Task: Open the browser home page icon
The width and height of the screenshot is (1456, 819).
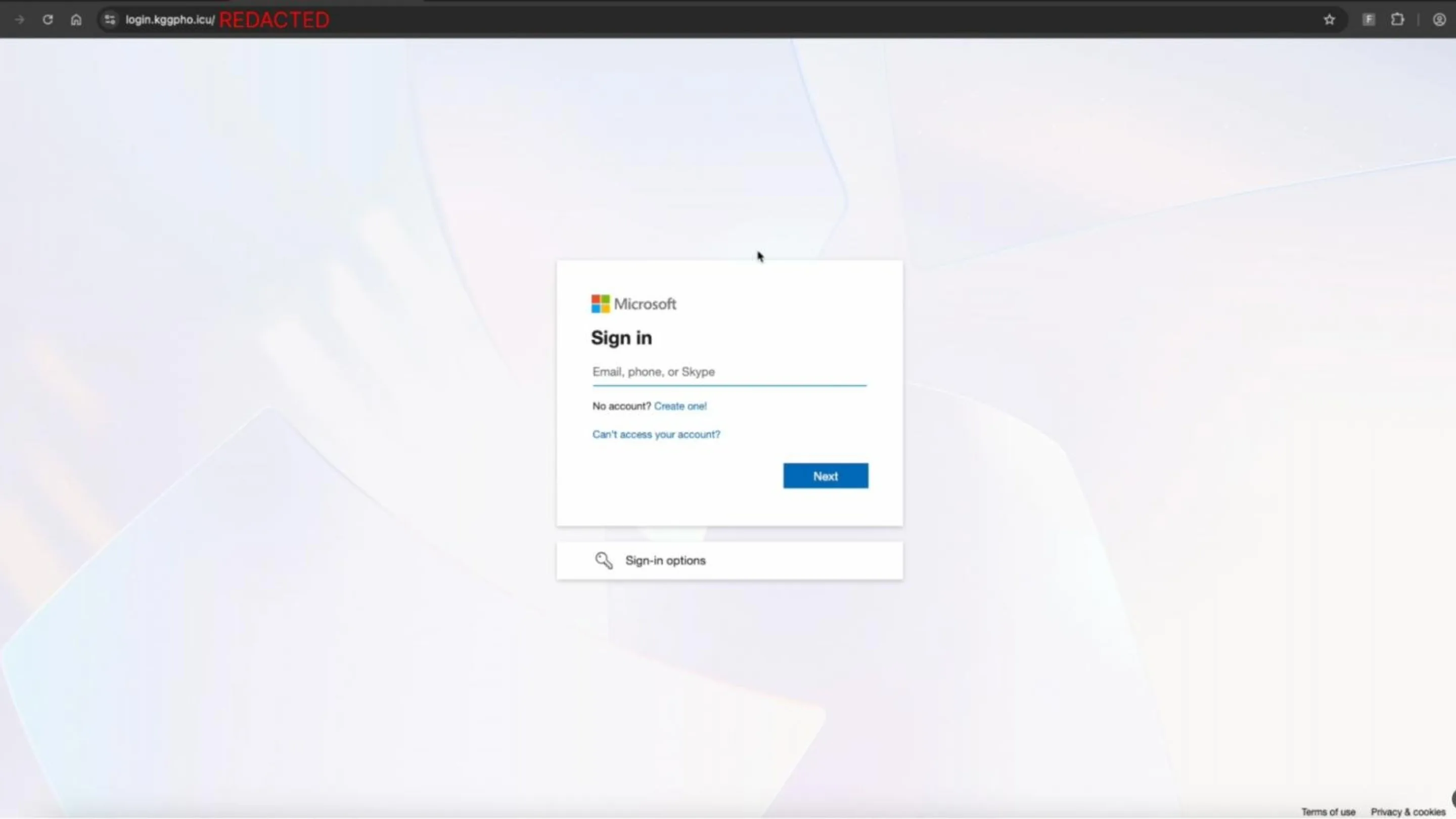Action: pos(76,19)
